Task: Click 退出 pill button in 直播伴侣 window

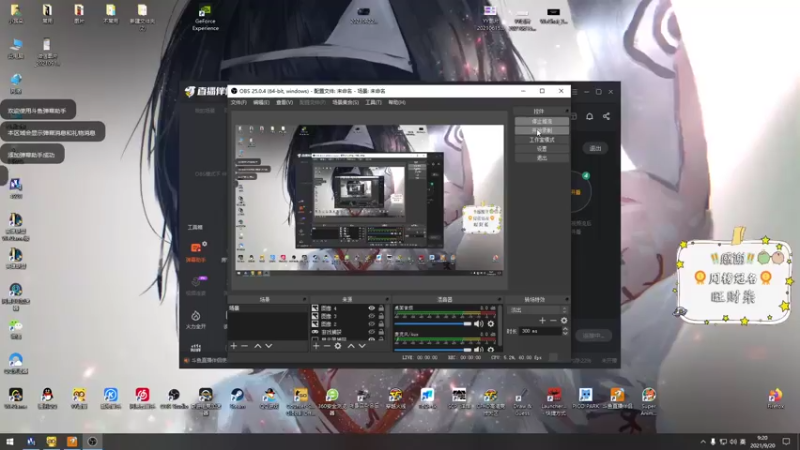Action: 595,148
